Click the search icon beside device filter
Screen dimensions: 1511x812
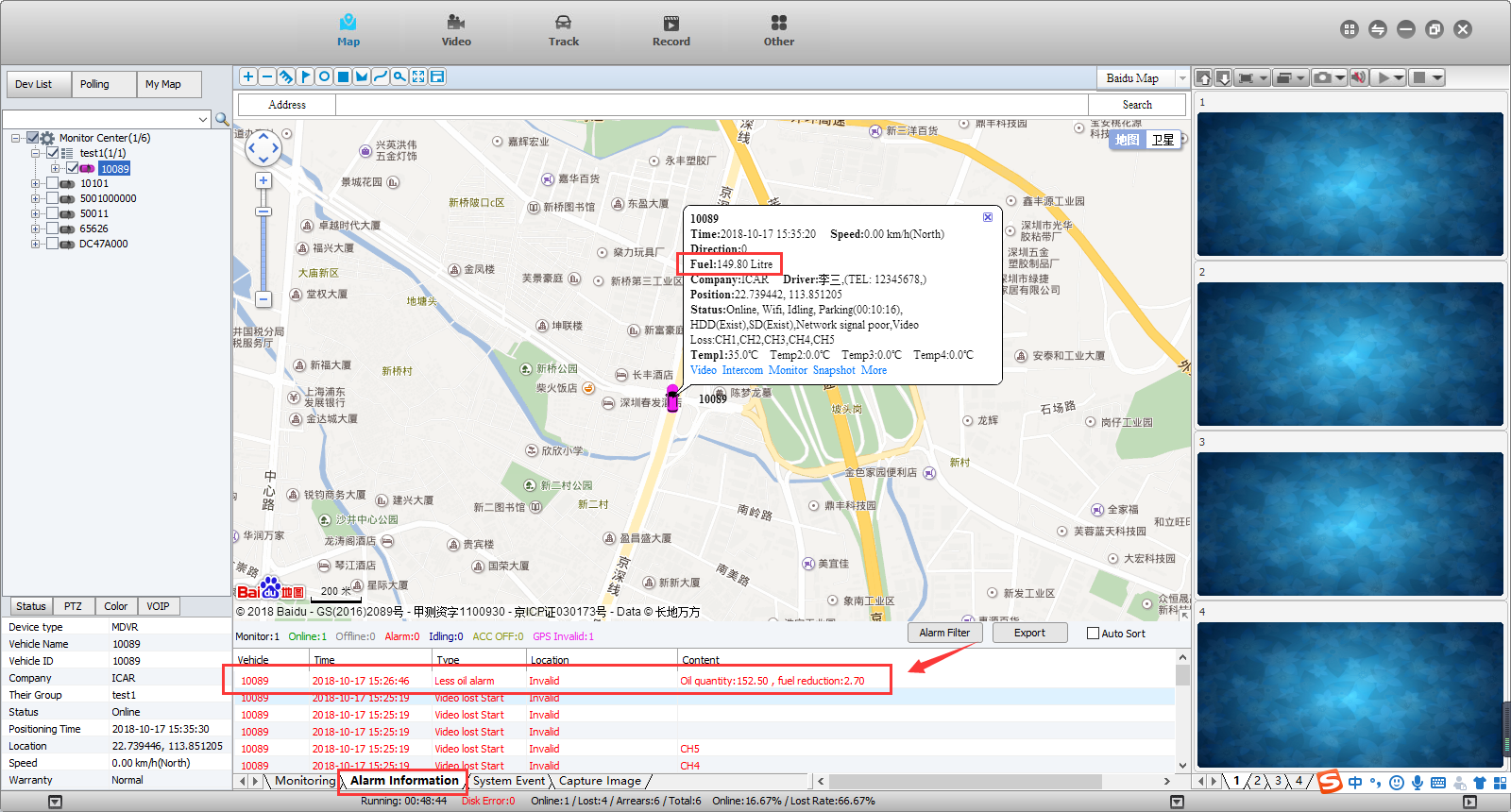coord(222,119)
